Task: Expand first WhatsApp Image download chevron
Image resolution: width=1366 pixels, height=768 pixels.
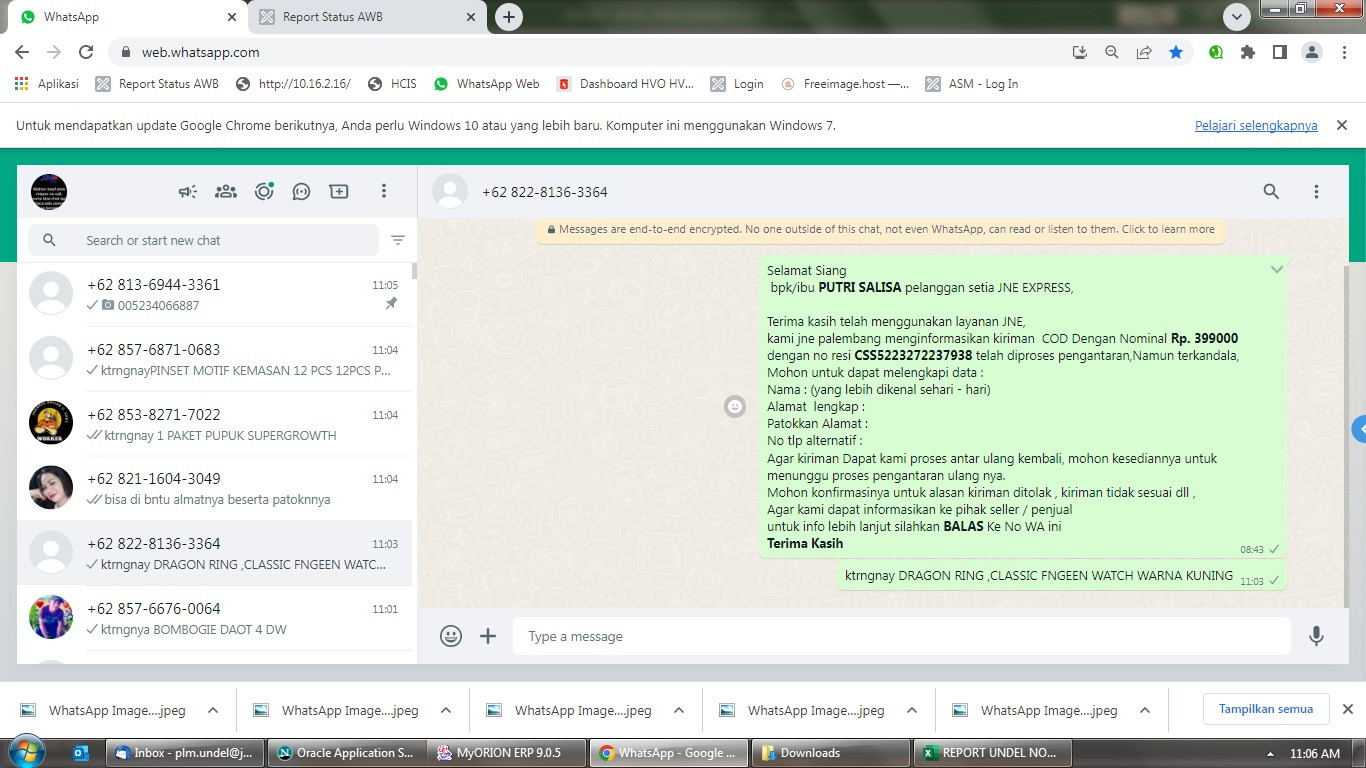Action: click(213, 710)
